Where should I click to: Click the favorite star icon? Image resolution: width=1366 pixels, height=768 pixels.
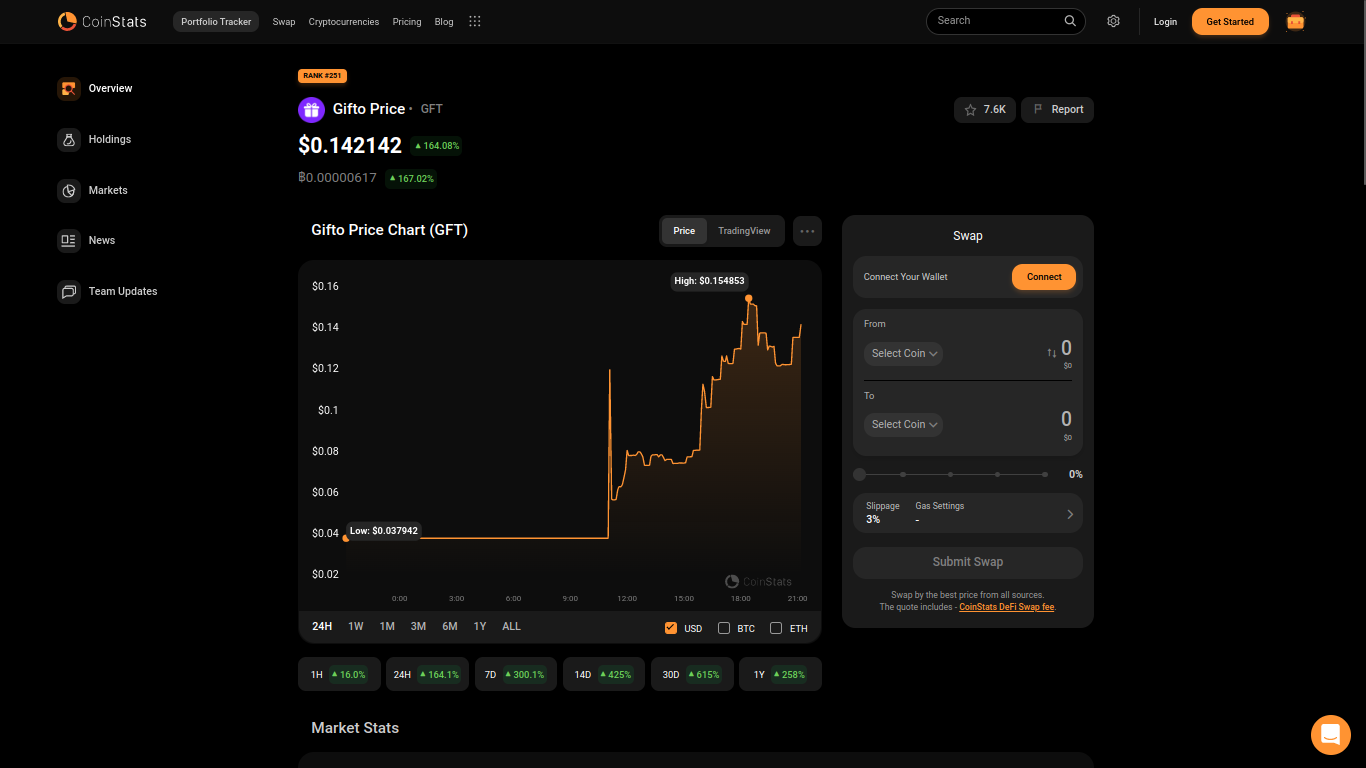tap(970, 110)
